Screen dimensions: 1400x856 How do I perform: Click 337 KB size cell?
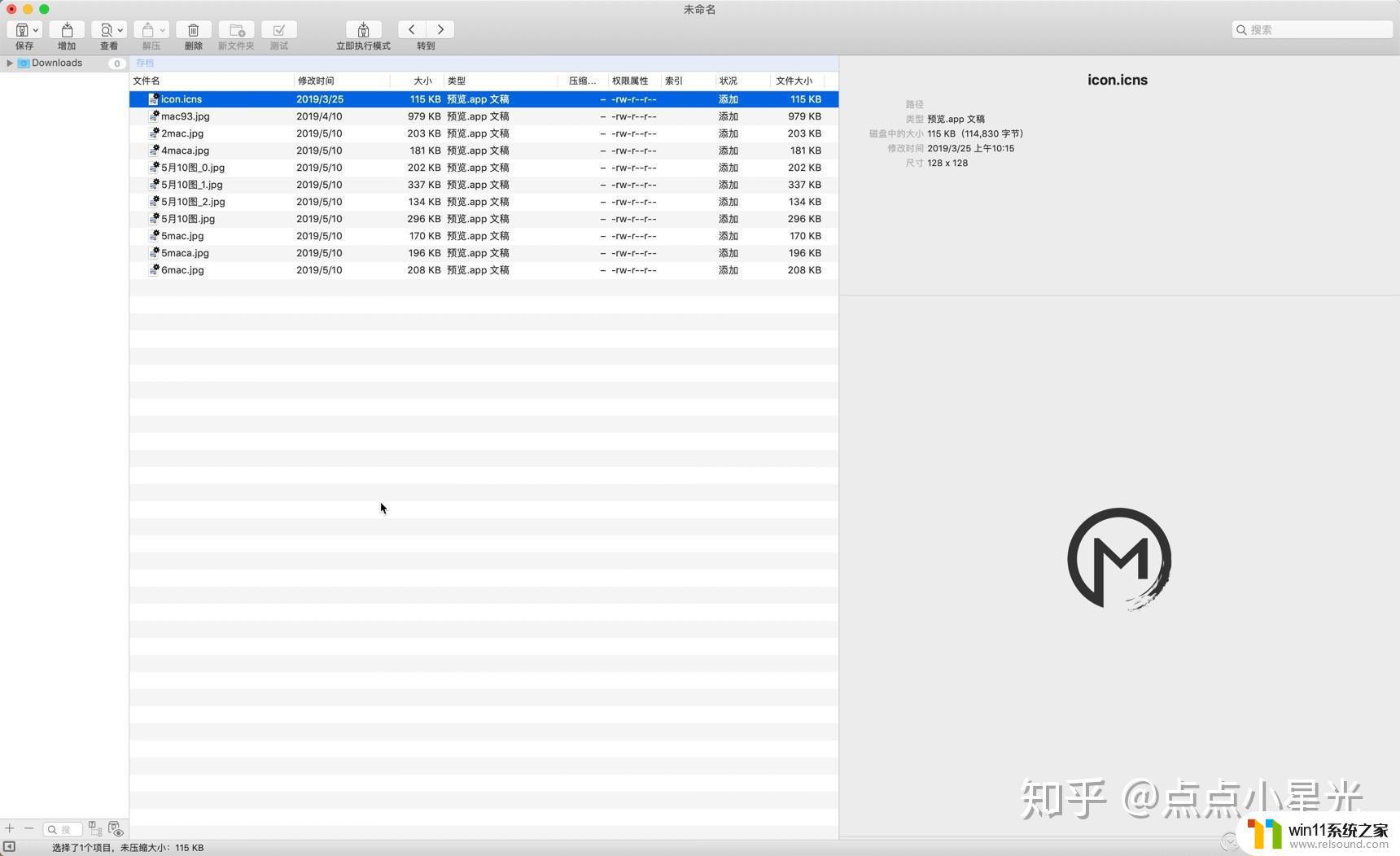click(x=424, y=185)
